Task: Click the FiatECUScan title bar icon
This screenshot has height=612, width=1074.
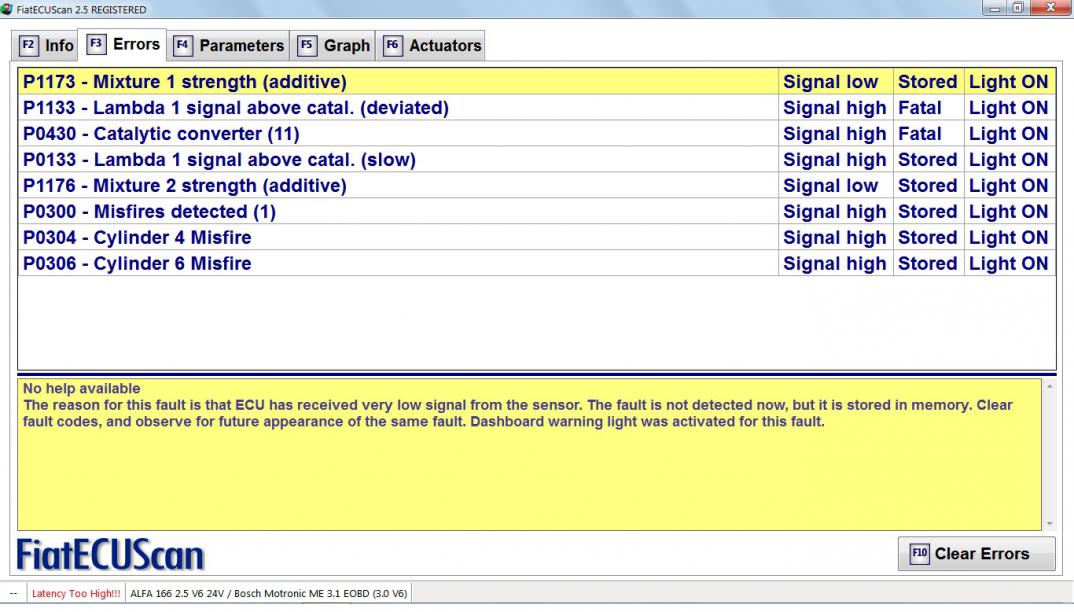Action: [7, 9]
